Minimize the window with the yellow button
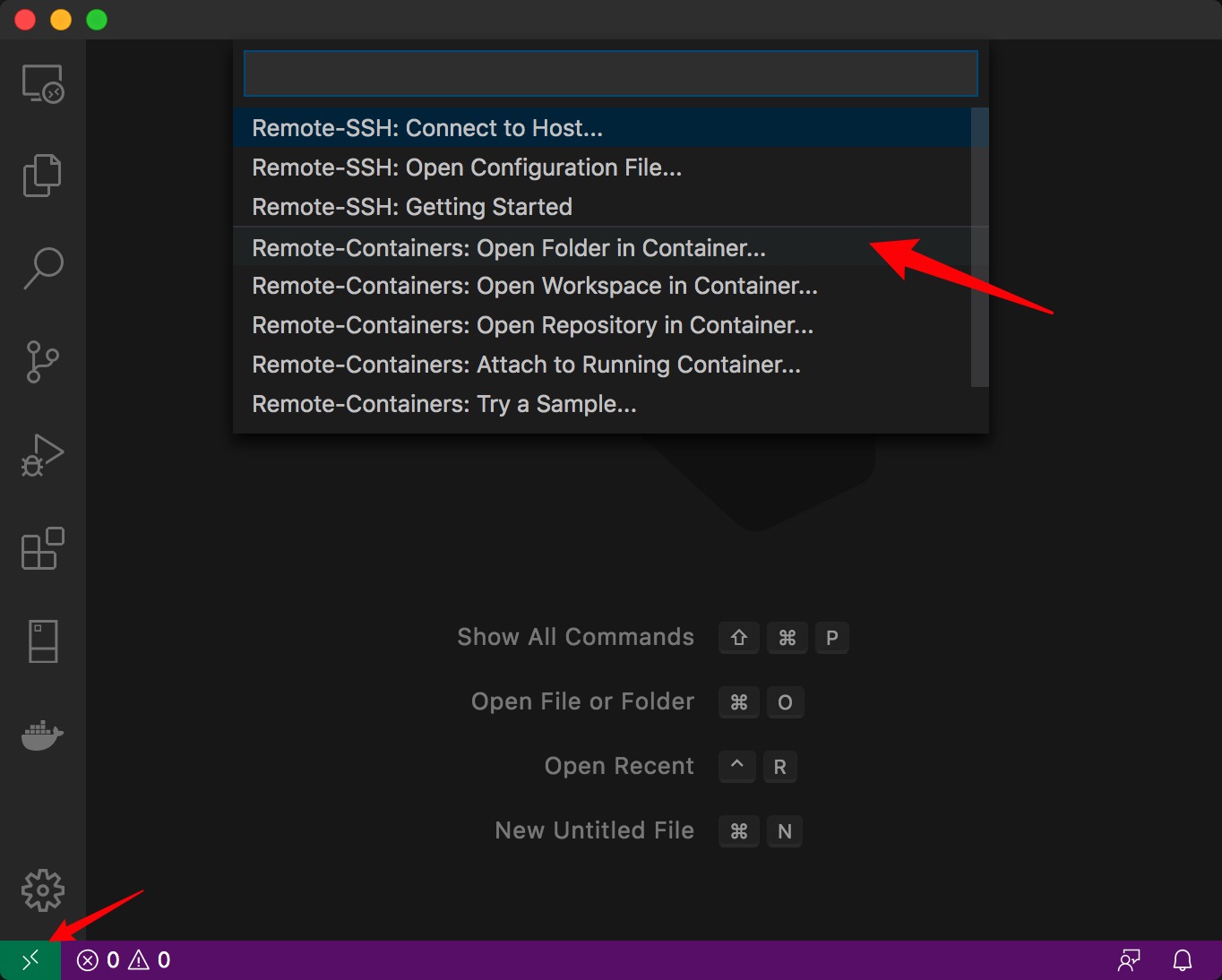This screenshot has width=1222, height=980. 61,20
